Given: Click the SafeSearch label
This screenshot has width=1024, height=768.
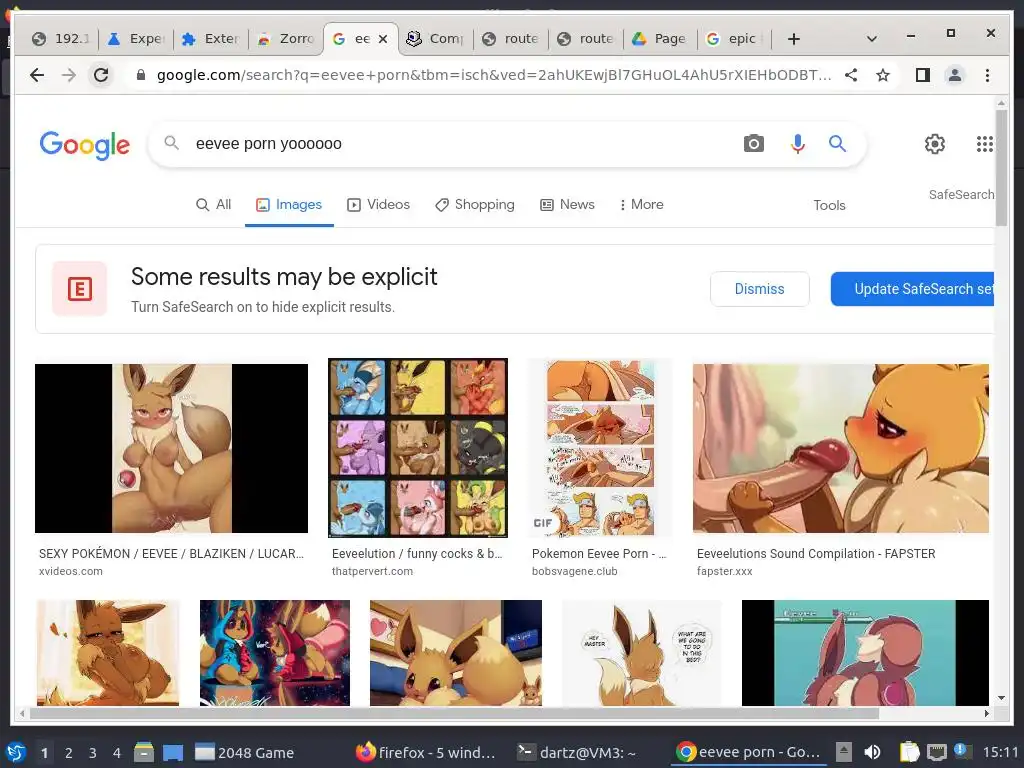Looking at the screenshot, I should [961, 195].
